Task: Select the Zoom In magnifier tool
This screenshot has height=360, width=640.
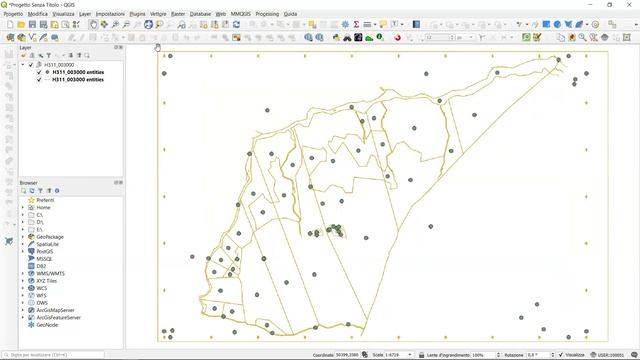Action: [116, 24]
